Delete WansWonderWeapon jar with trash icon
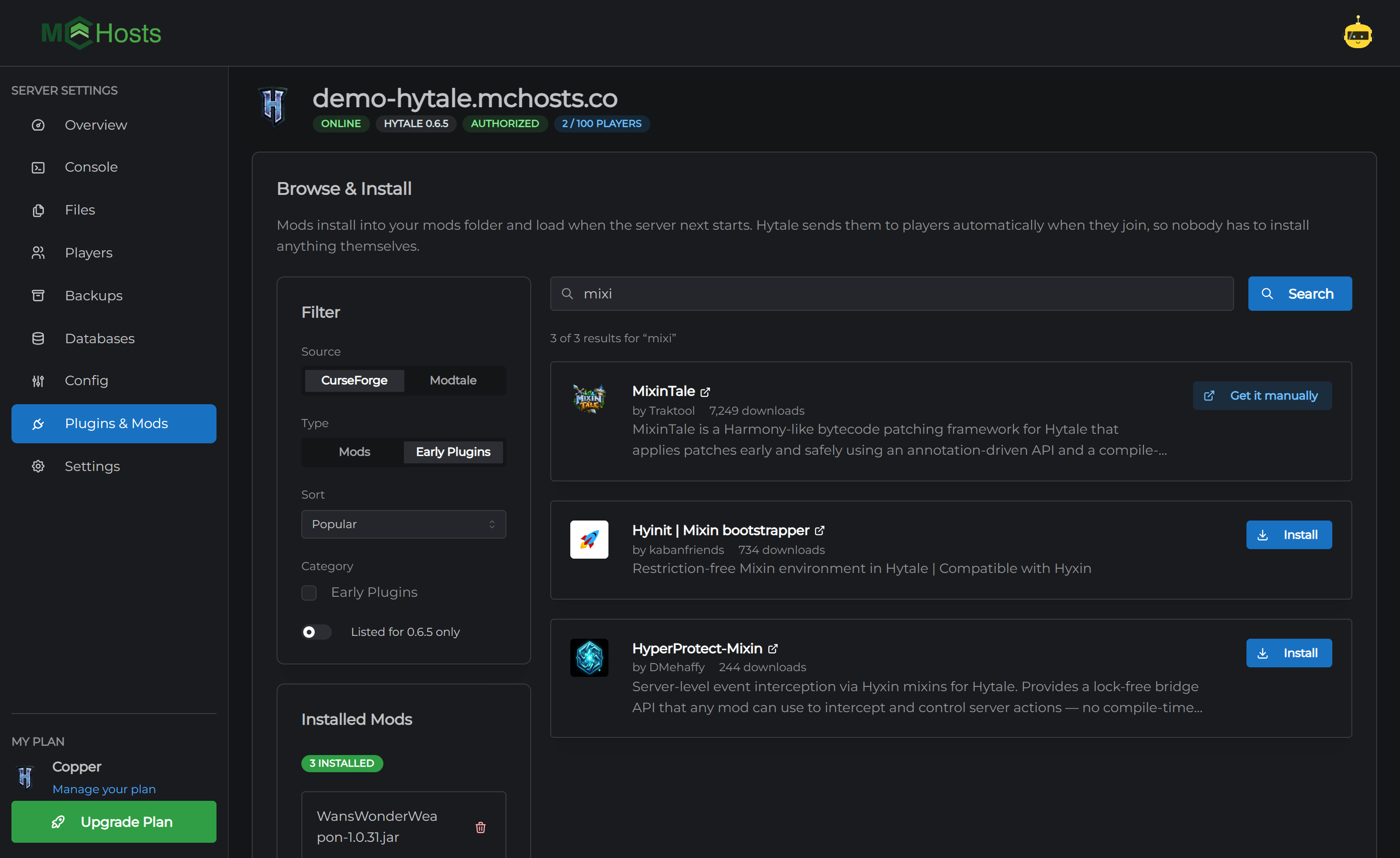 (x=481, y=827)
